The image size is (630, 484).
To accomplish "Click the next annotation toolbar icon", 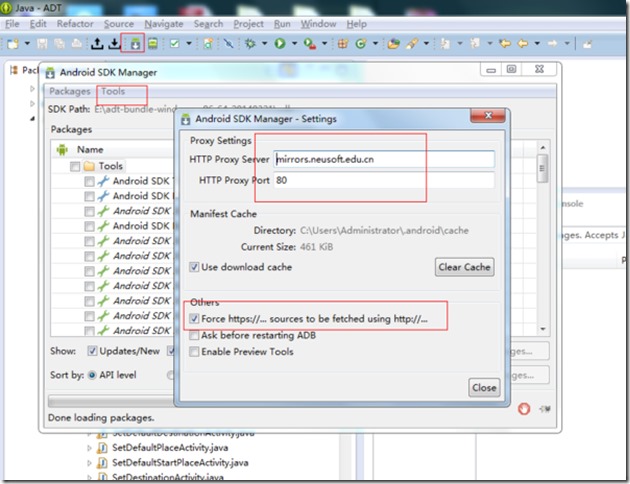I will click(445, 43).
